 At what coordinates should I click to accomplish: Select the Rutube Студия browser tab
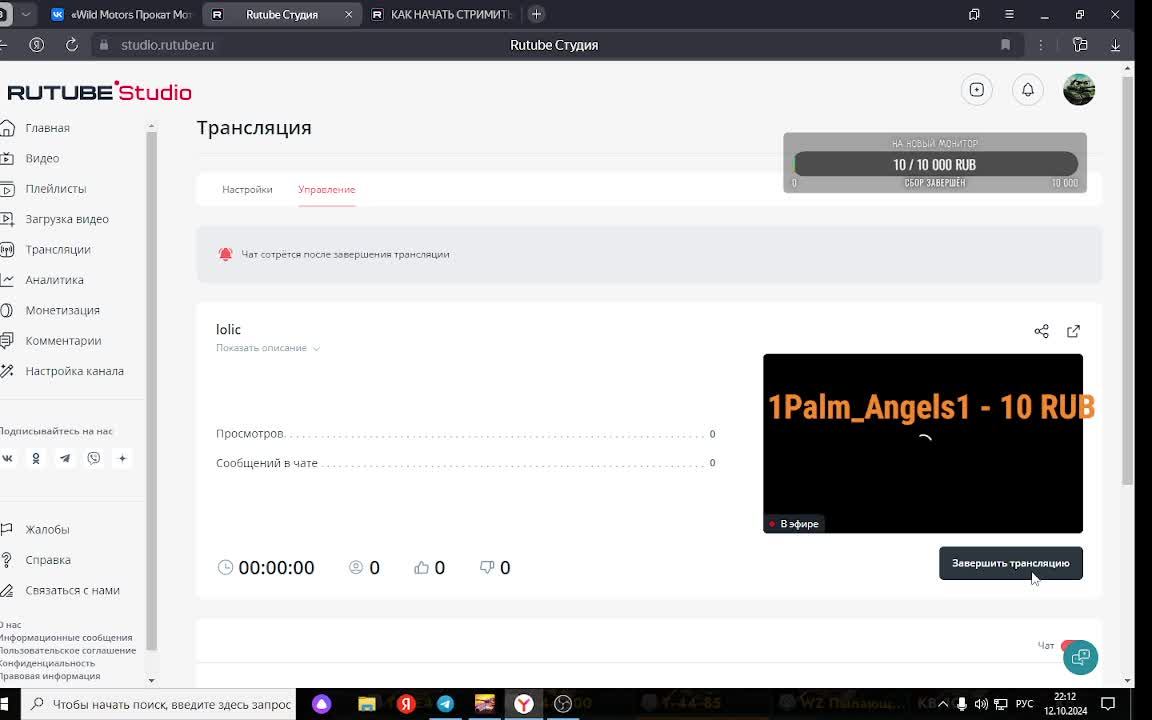(281, 15)
